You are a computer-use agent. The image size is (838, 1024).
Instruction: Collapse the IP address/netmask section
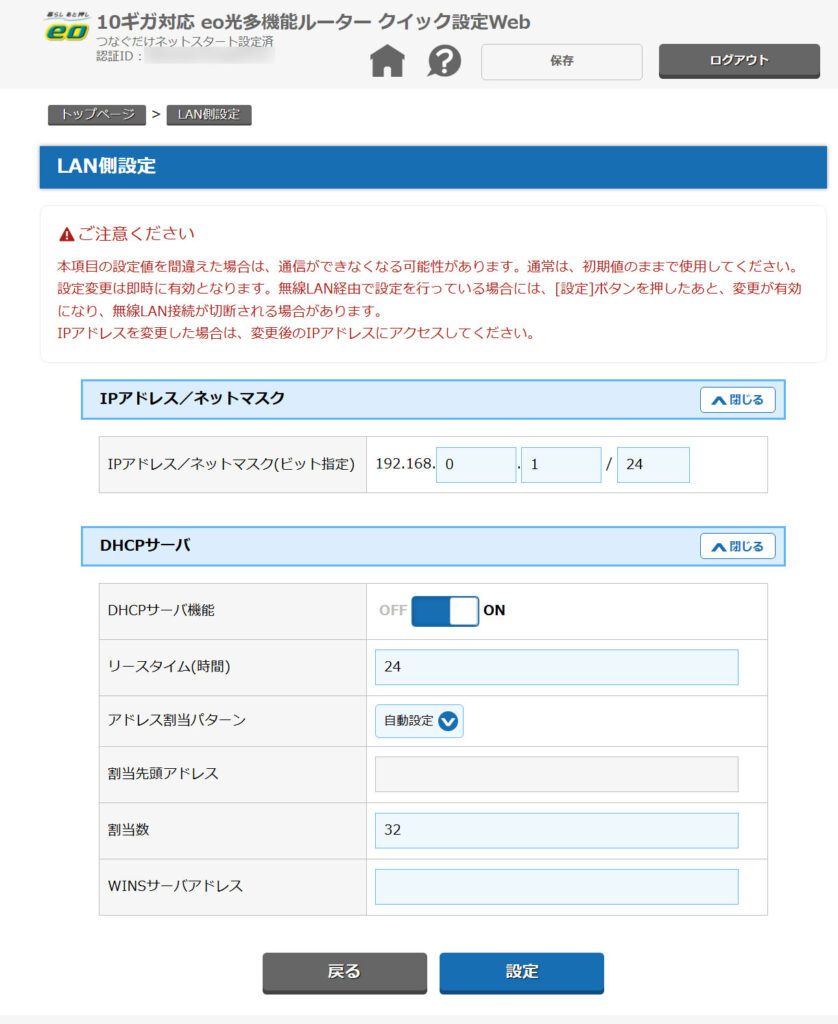pyautogui.click(x=737, y=400)
